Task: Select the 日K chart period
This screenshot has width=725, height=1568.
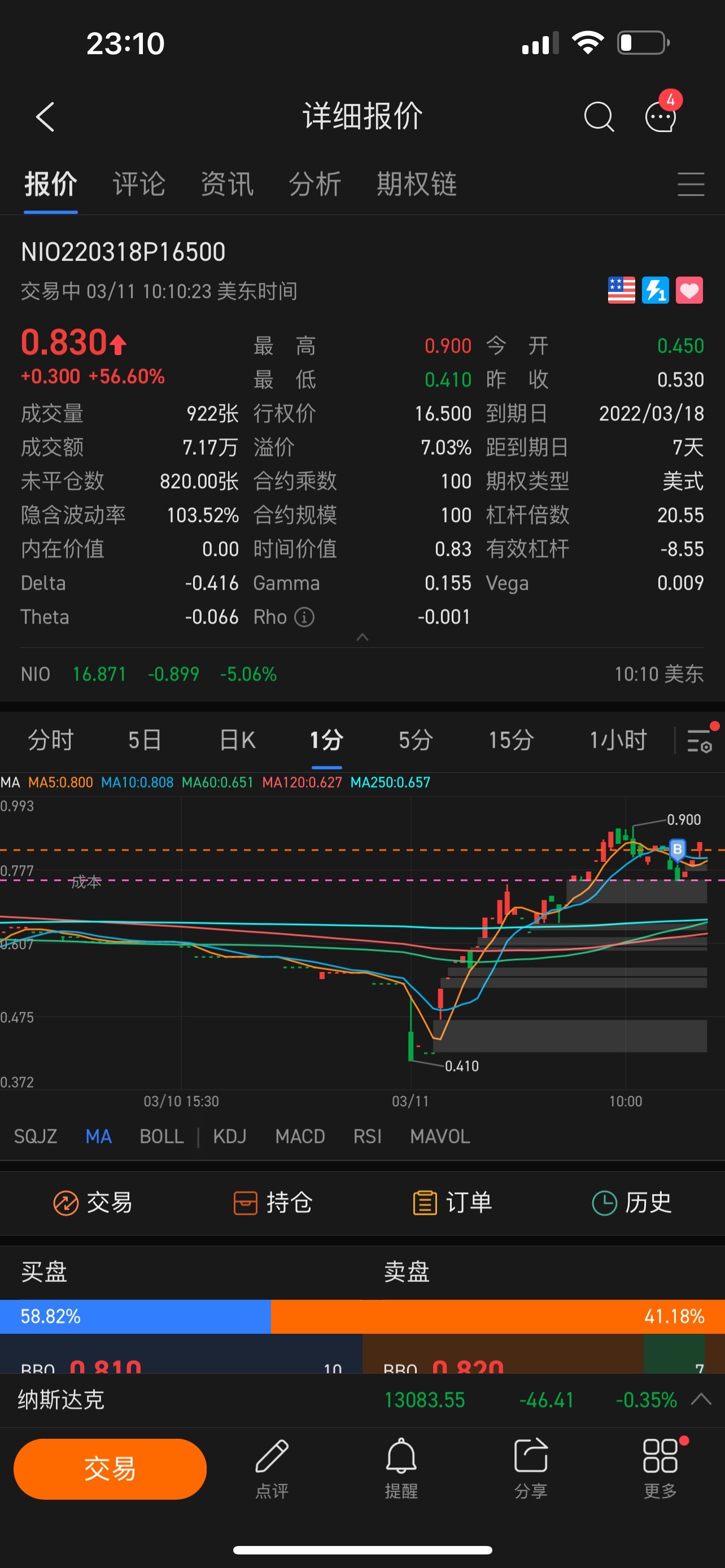Action: point(237,740)
